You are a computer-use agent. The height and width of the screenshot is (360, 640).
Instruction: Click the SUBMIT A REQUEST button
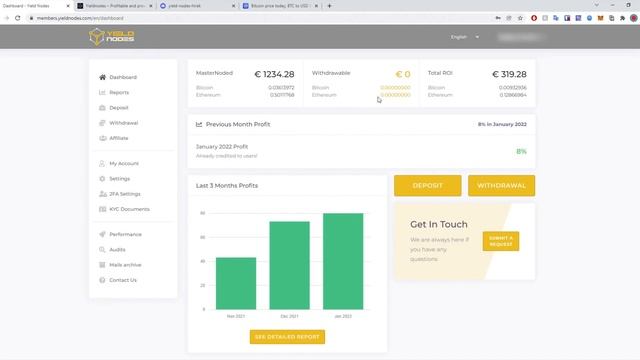tap(501, 241)
